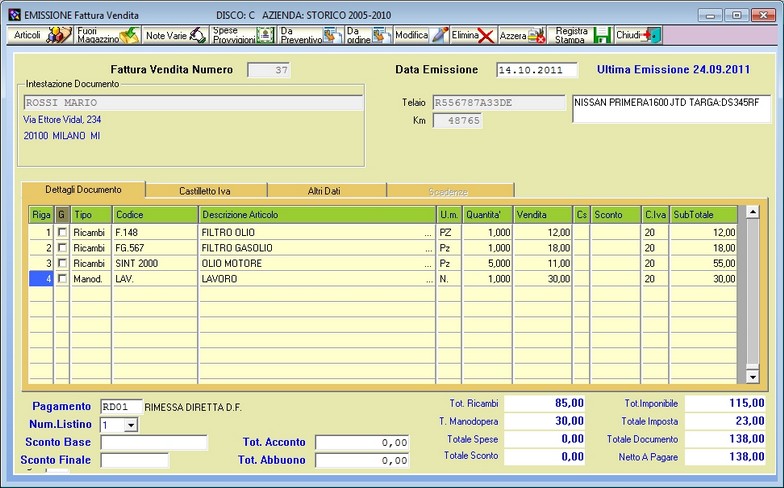
Task: Click the Manod. type cell
Action: 91,279
